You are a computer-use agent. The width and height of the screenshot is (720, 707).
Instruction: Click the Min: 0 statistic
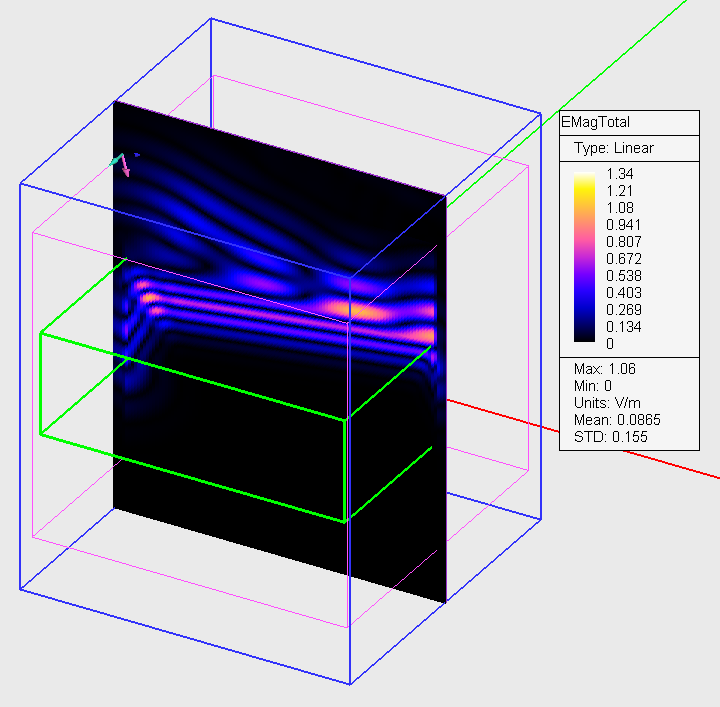pyautogui.click(x=594, y=385)
